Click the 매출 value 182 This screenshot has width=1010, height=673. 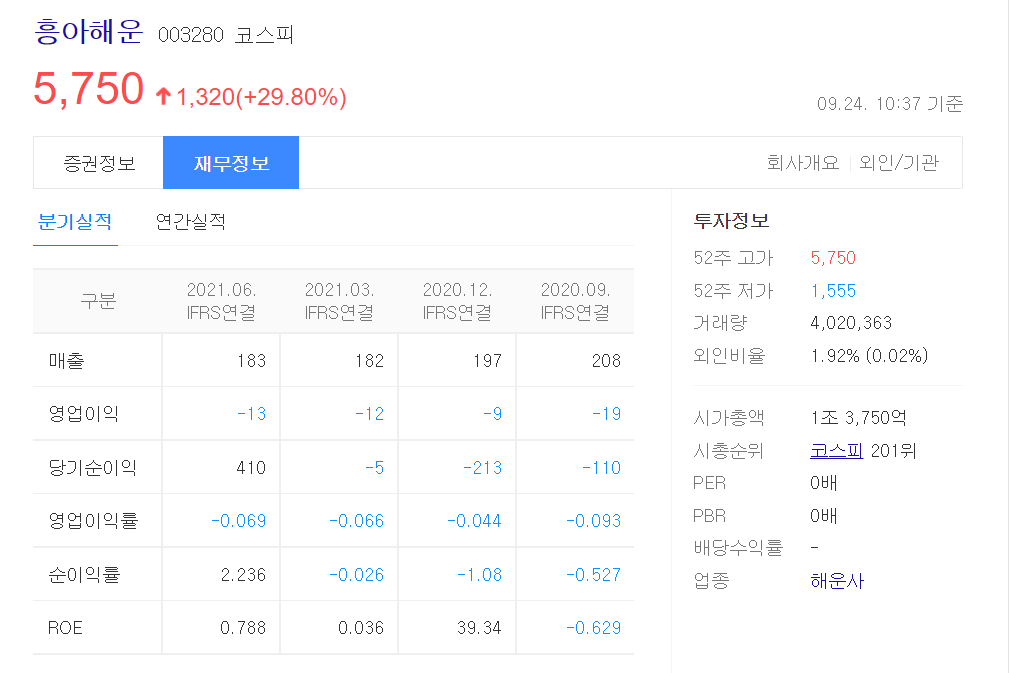(x=369, y=361)
